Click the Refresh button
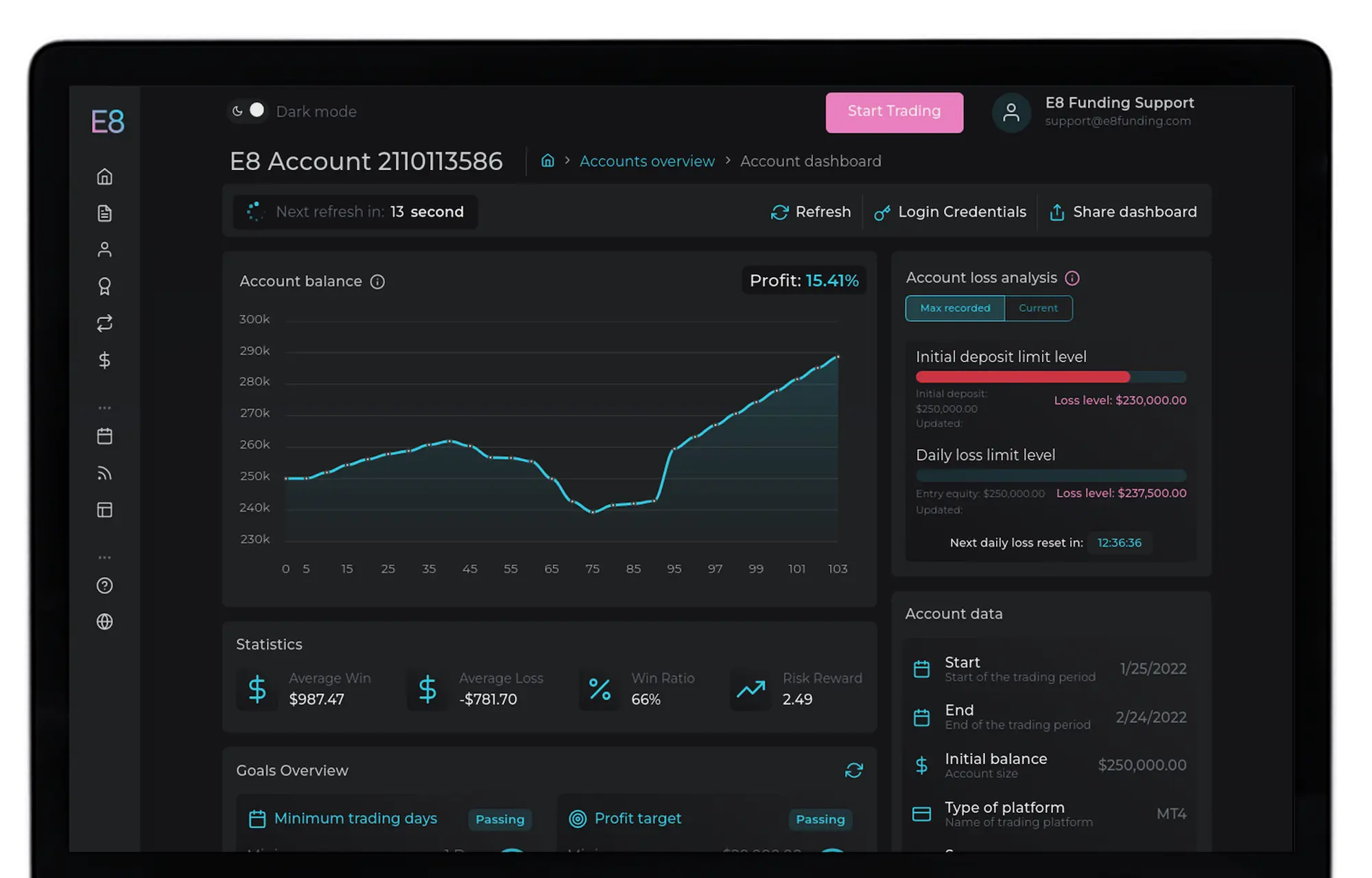Screen dimensions: 1372x878 coord(811,212)
